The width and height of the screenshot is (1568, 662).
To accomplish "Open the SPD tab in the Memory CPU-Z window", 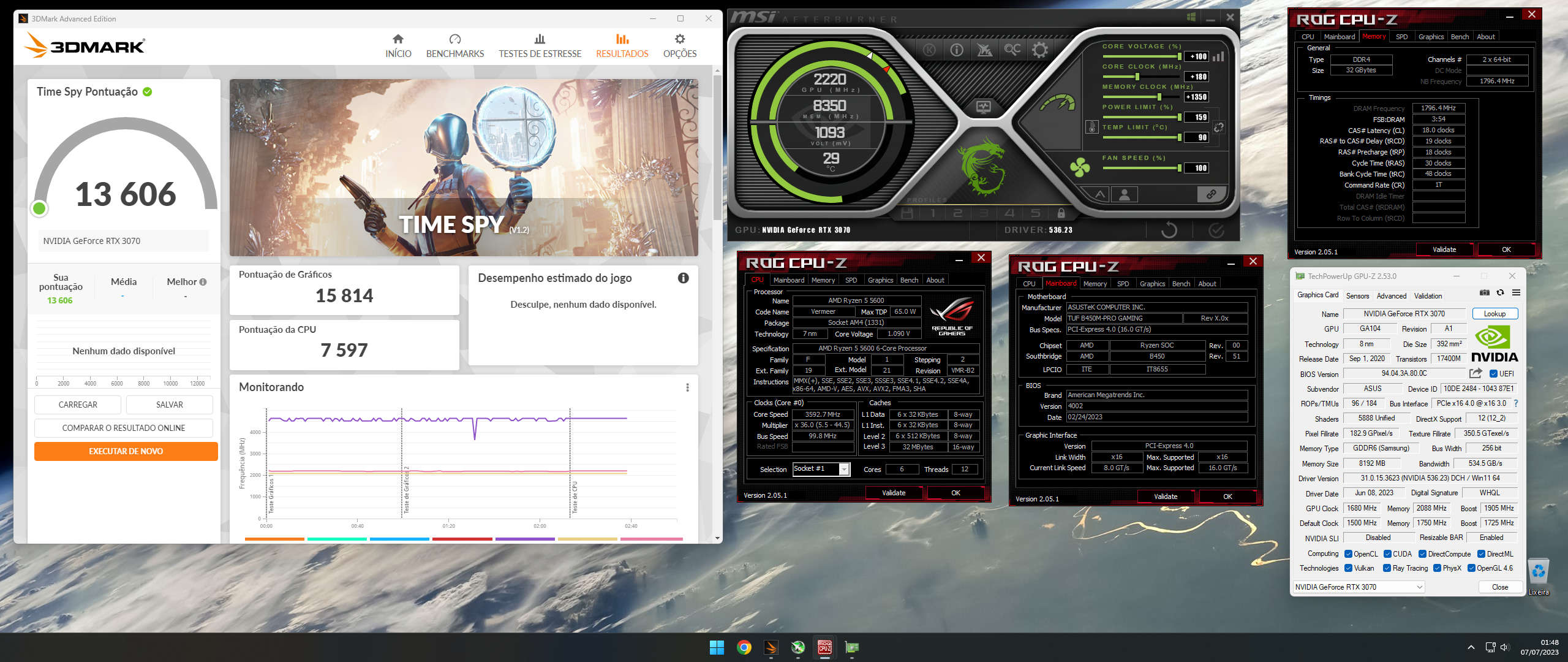I will coord(1401,37).
